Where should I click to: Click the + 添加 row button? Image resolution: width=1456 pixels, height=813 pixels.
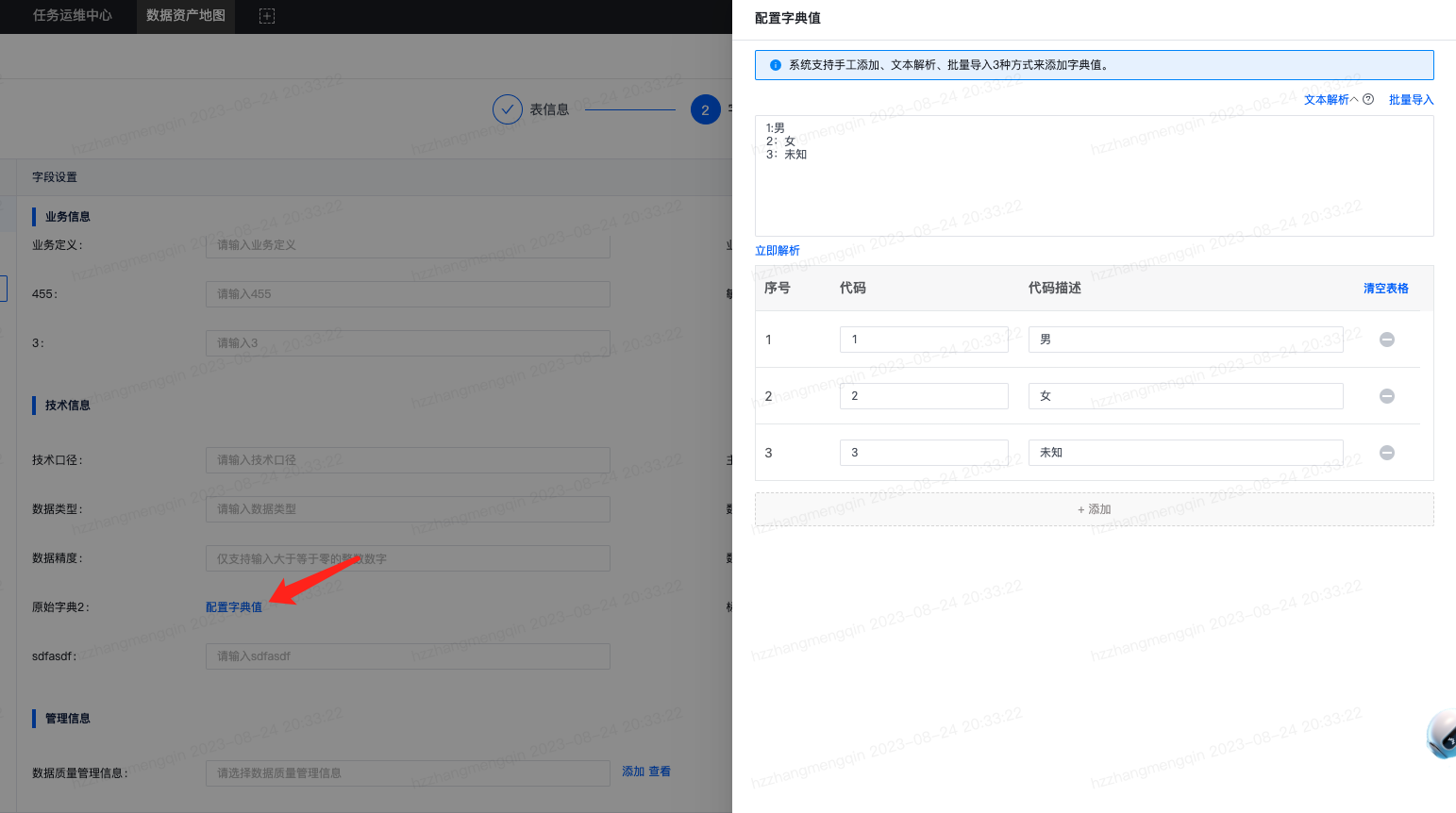pos(1095,509)
